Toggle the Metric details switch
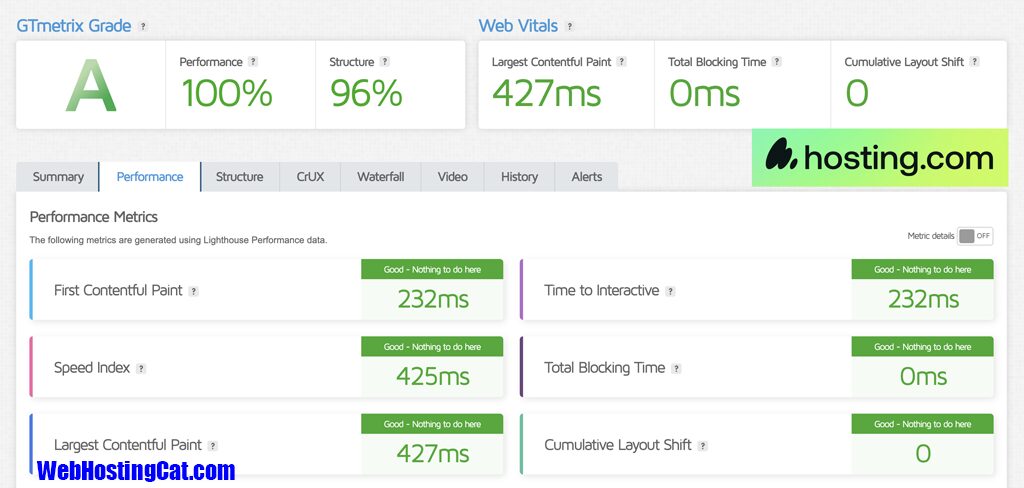Screen dimensions: 1024x488 tap(975, 236)
